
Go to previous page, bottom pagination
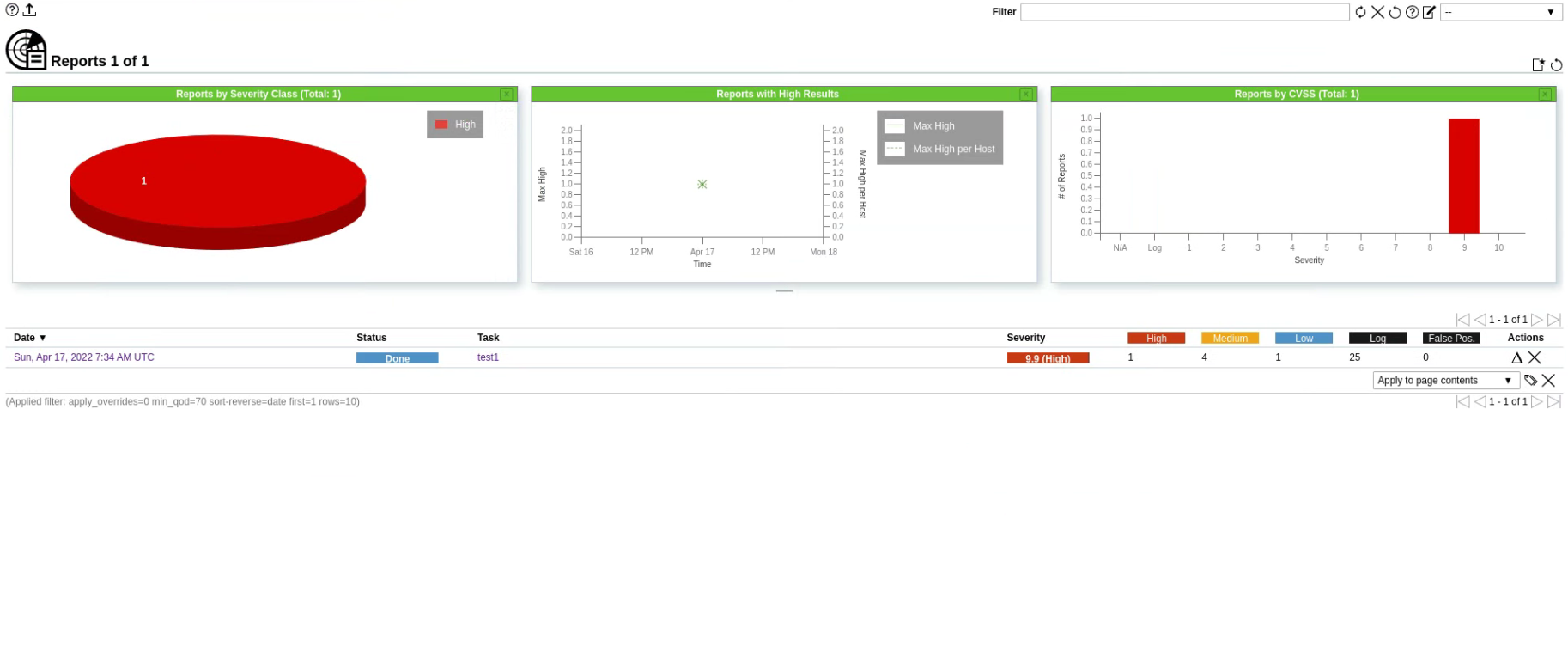coord(1480,401)
